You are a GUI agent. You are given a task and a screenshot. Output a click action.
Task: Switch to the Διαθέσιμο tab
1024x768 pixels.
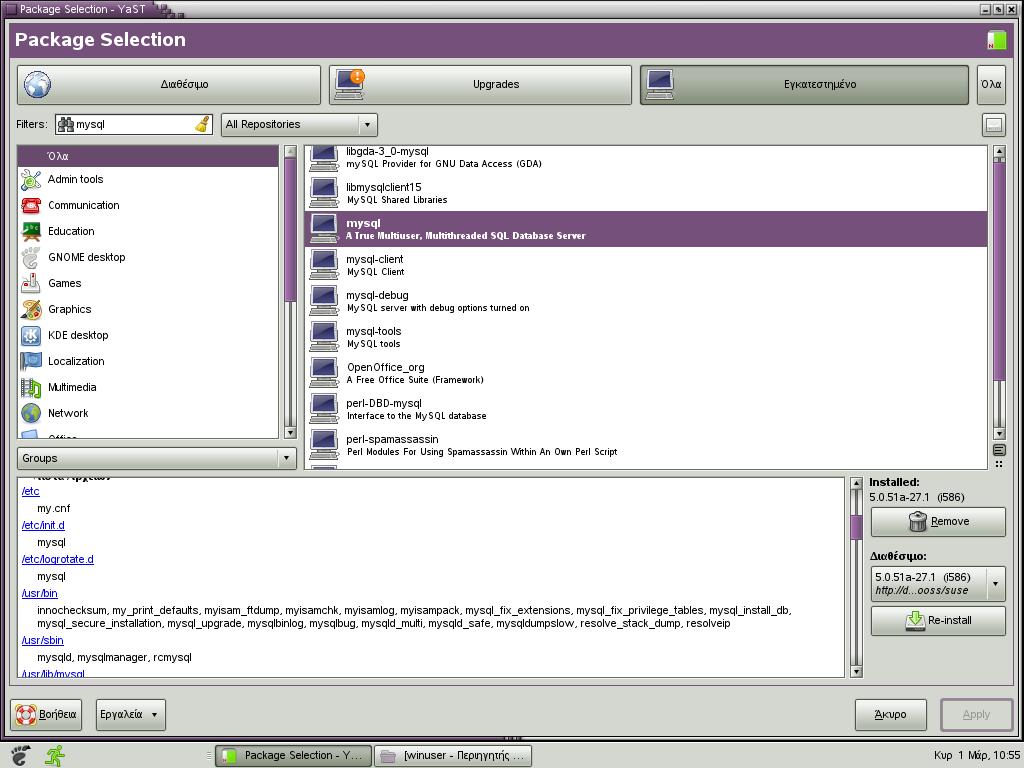(x=169, y=84)
